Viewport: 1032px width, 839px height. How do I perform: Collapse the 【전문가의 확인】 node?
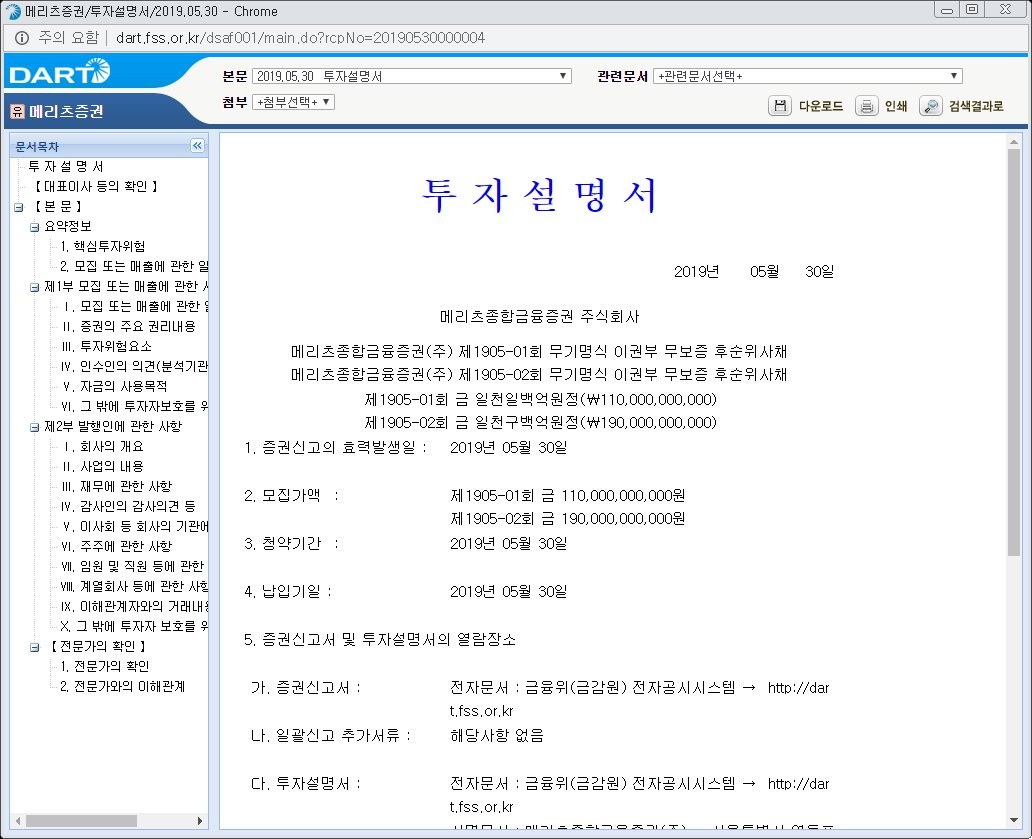34,647
